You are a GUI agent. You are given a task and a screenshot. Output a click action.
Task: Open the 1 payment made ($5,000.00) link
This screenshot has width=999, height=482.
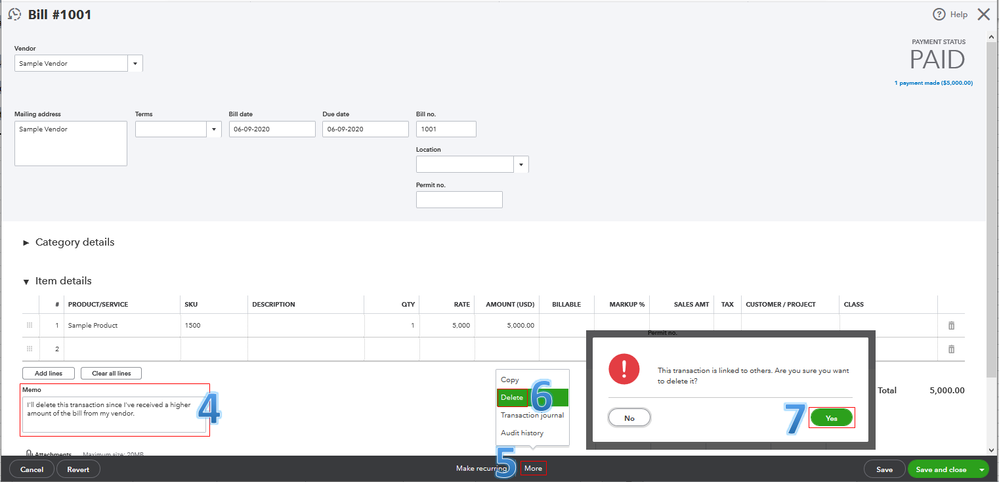pos(933,83)
